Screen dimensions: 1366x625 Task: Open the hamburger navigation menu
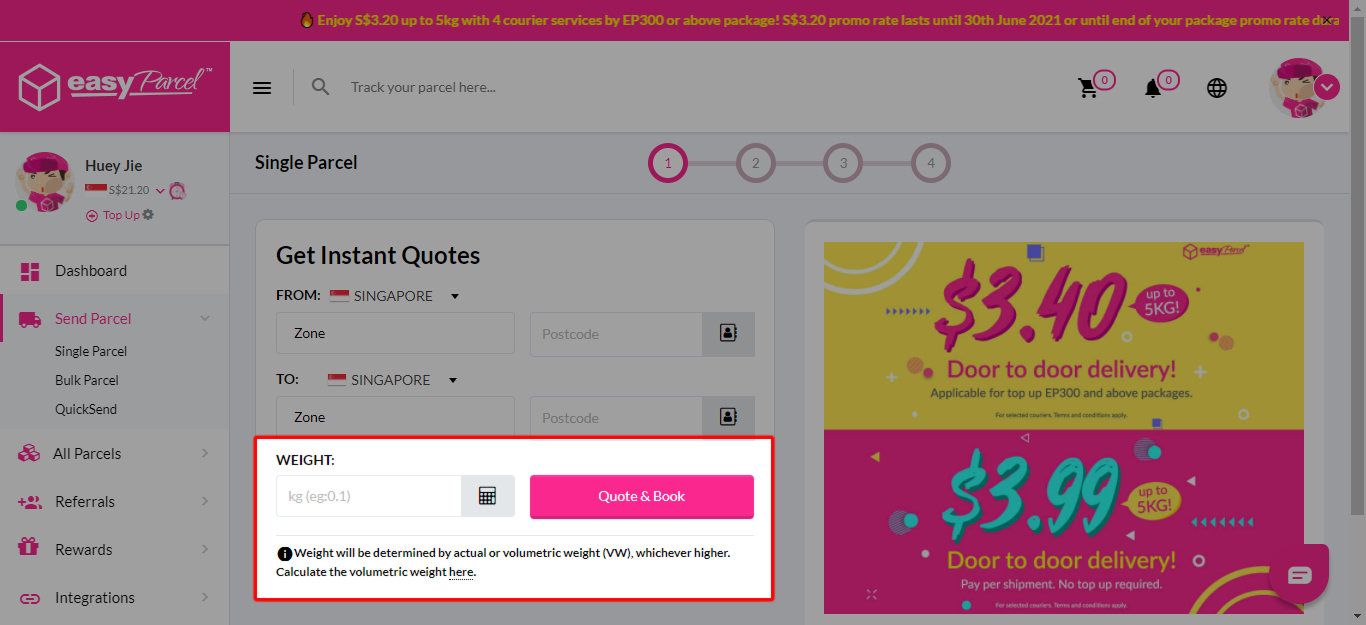point(261,87)
